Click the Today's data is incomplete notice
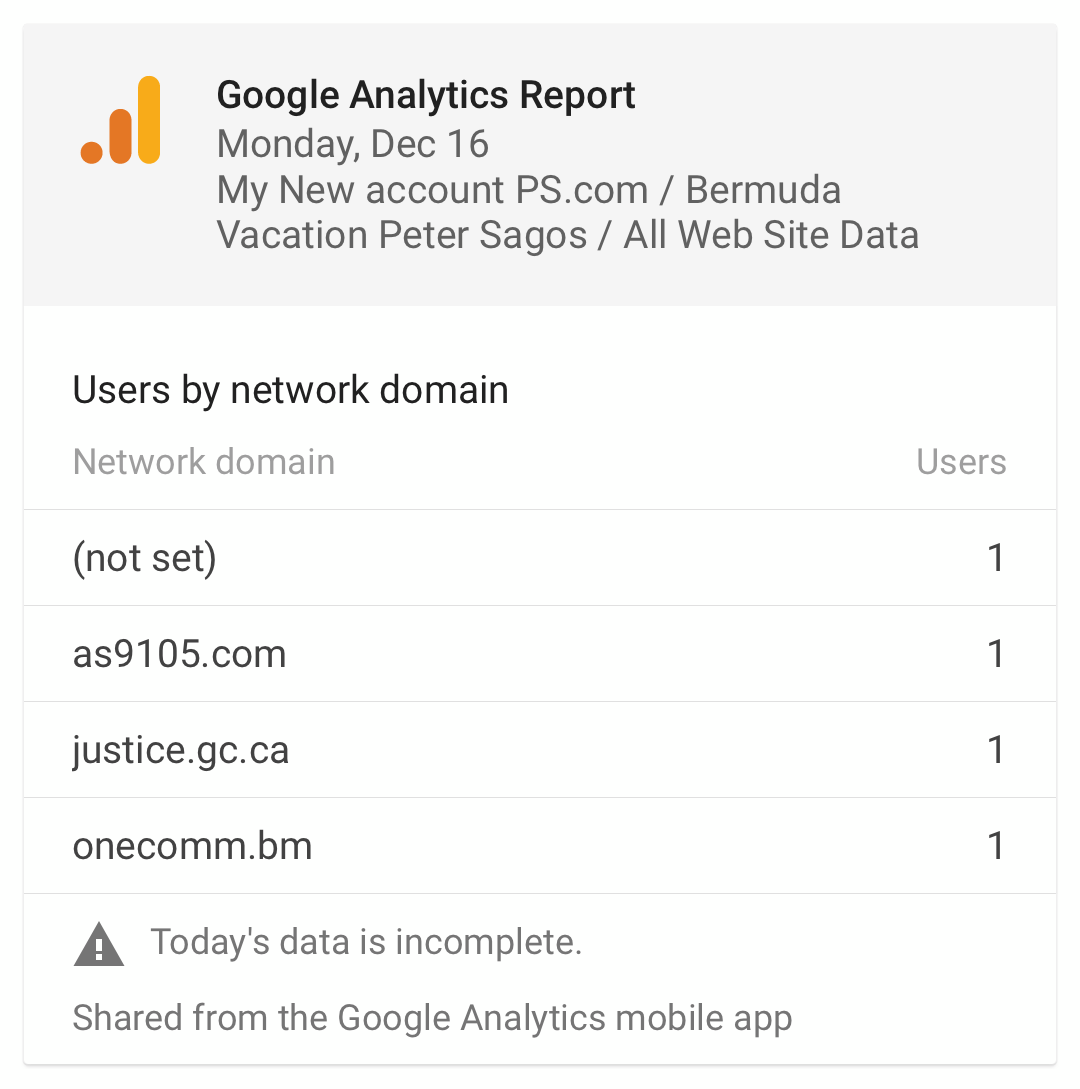Viewport: 1080px width, 1089px height. tap(366, 942)
